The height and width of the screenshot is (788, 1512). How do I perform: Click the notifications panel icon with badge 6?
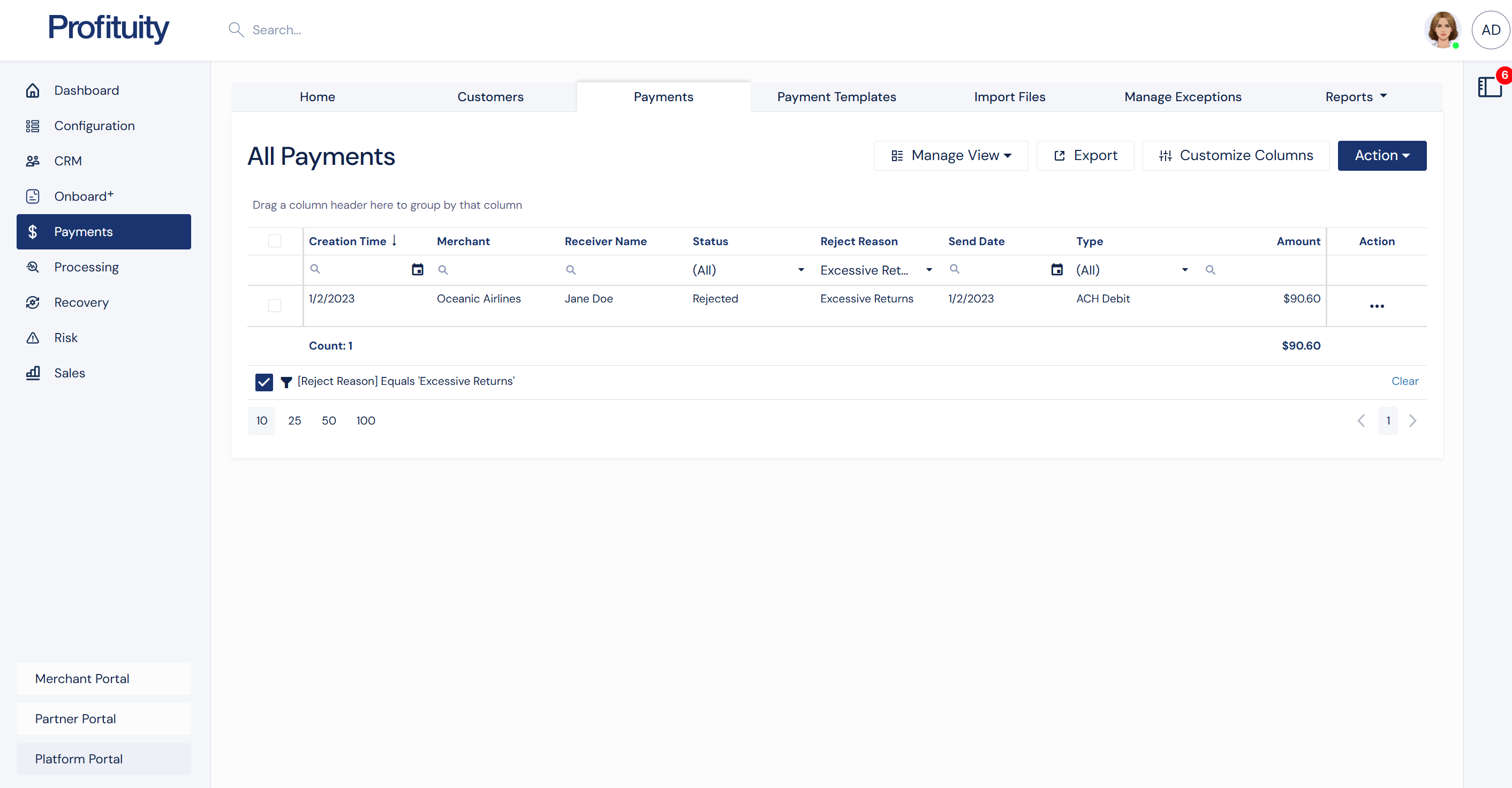1490,87
